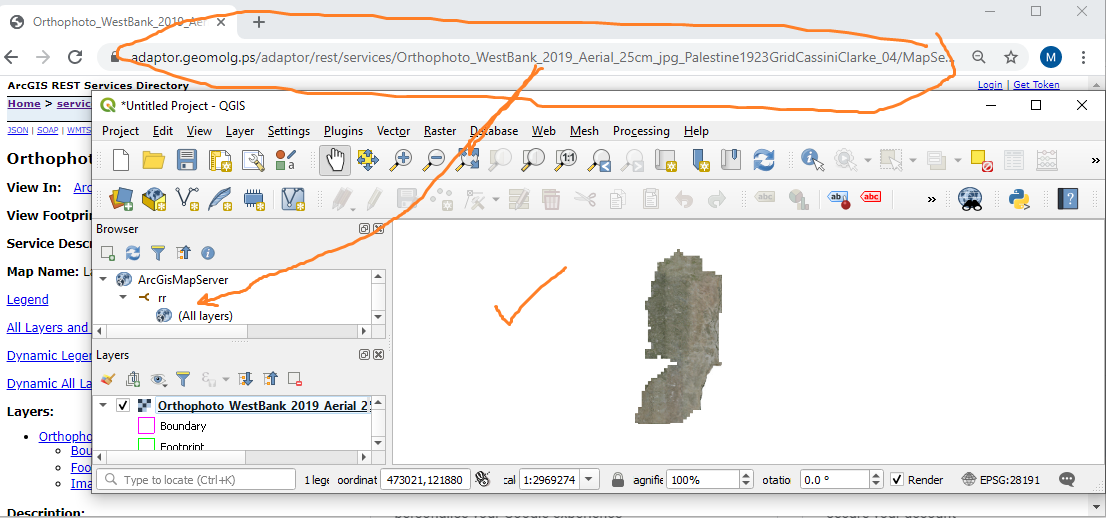
Task: Click Add Group icon in Layers panel
Action: [x=133, y=380]
